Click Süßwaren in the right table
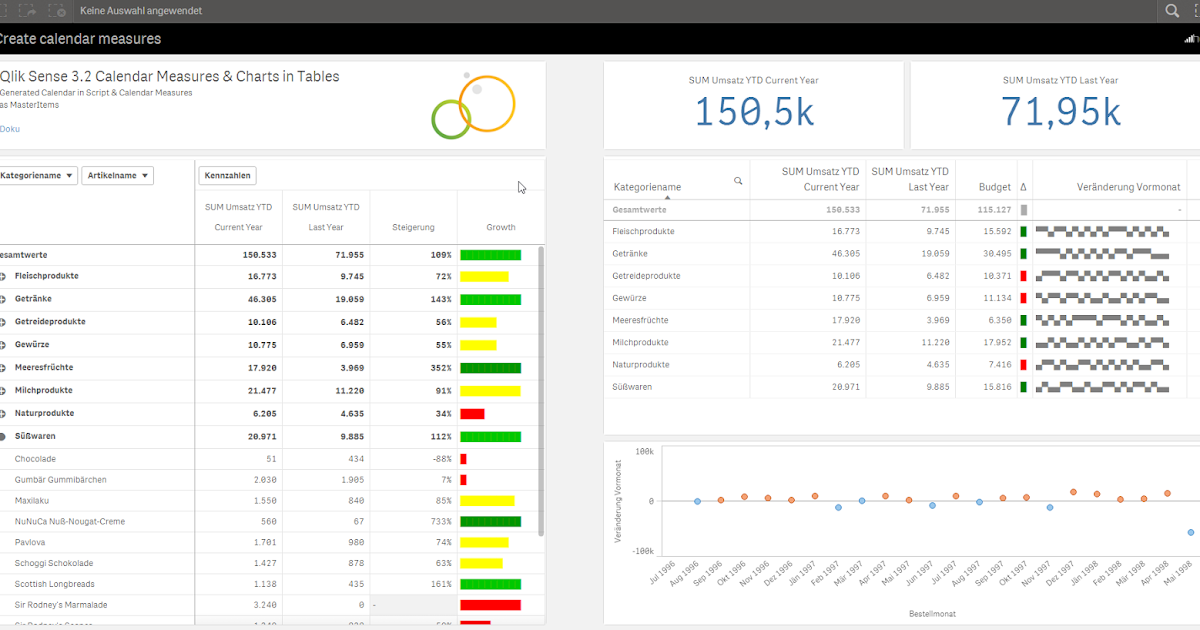This screenshot has width=1200, height=630. 632,386
